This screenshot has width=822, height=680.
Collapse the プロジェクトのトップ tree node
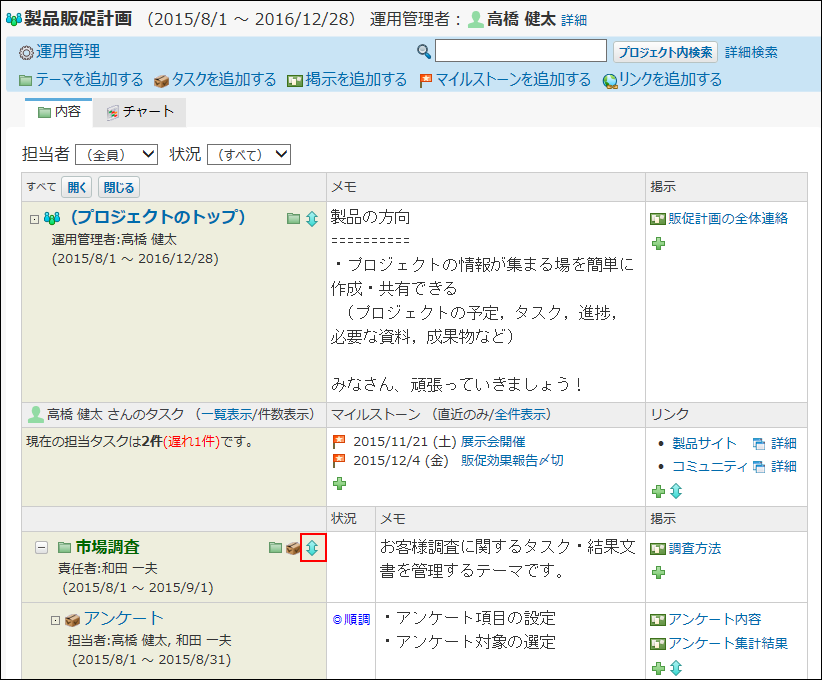34,218
